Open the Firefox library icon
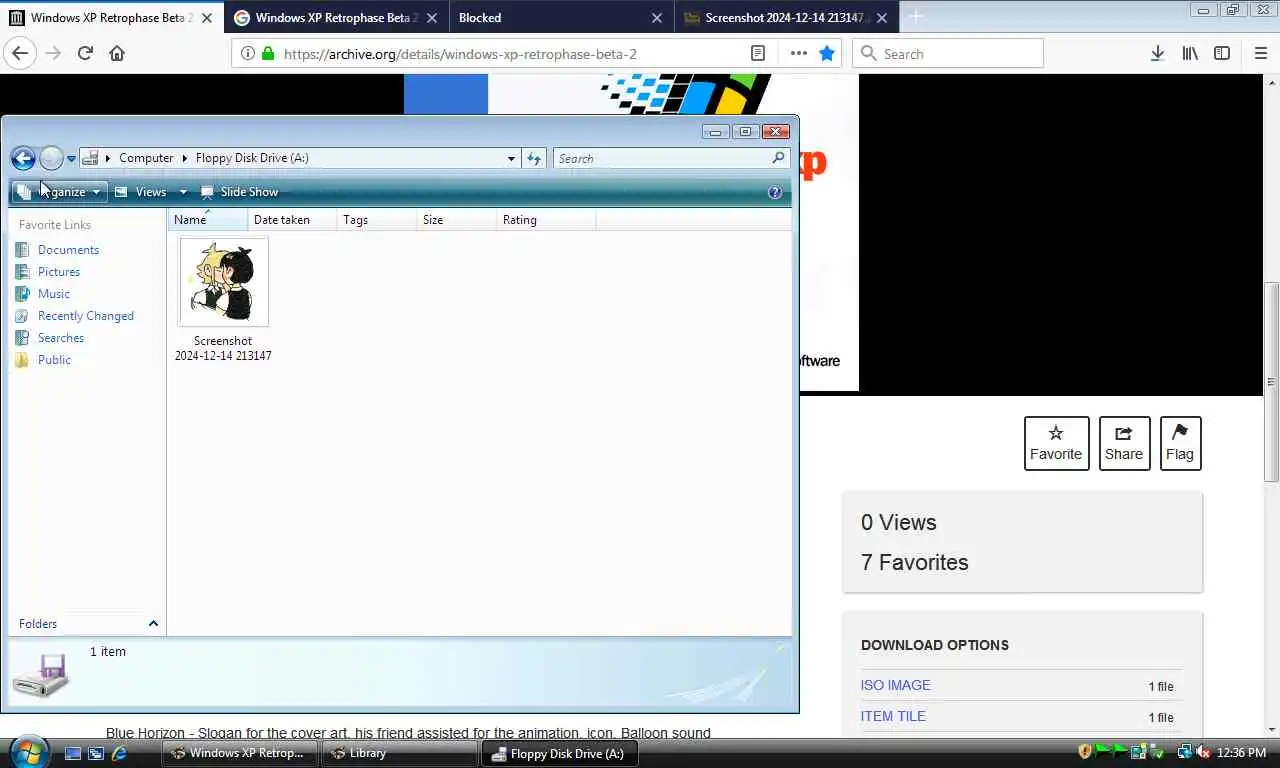The width and height of the screenshot is (1280, 768). [x=1190, y=54]
